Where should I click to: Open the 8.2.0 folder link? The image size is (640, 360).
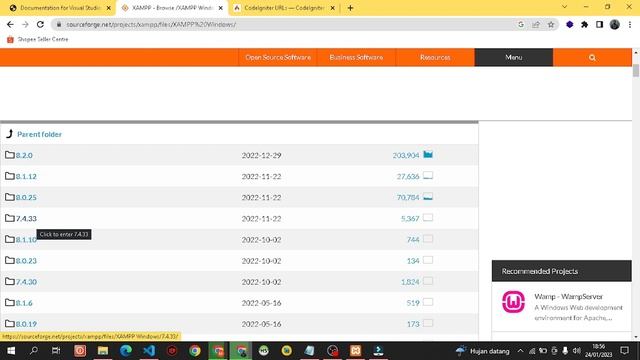pos(24,155)
